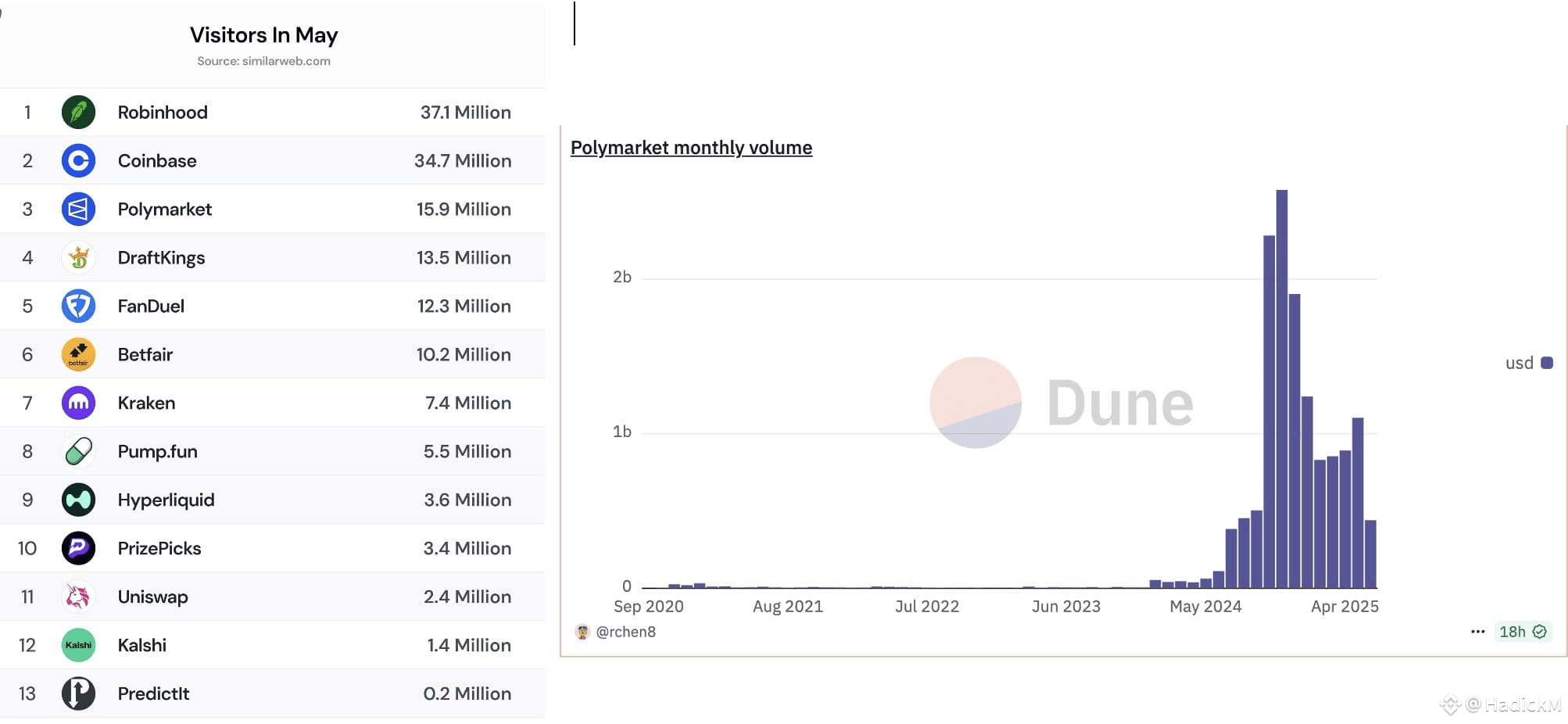Select the Kalshi name text

142,646
